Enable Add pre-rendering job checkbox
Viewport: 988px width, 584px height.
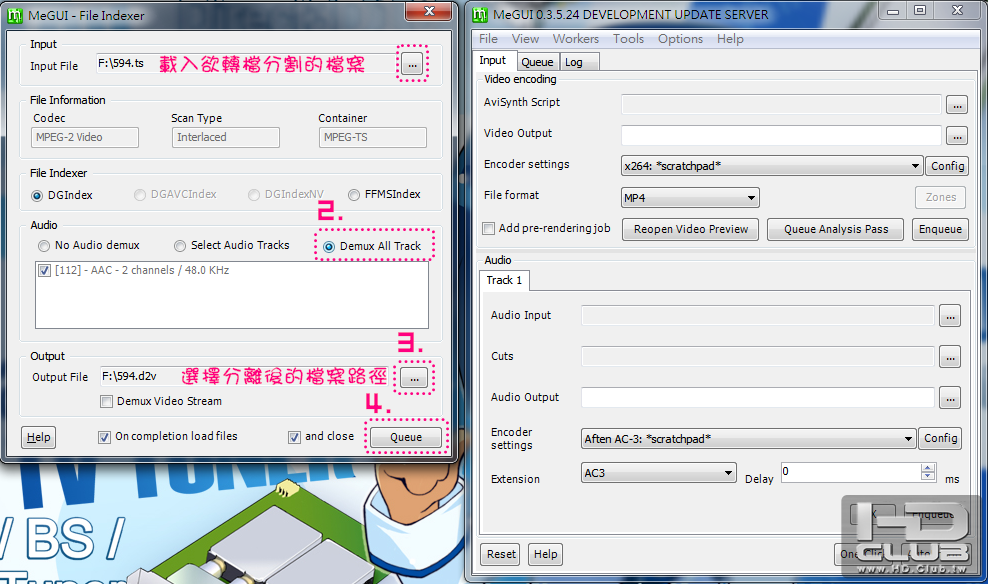coord(488,229)
